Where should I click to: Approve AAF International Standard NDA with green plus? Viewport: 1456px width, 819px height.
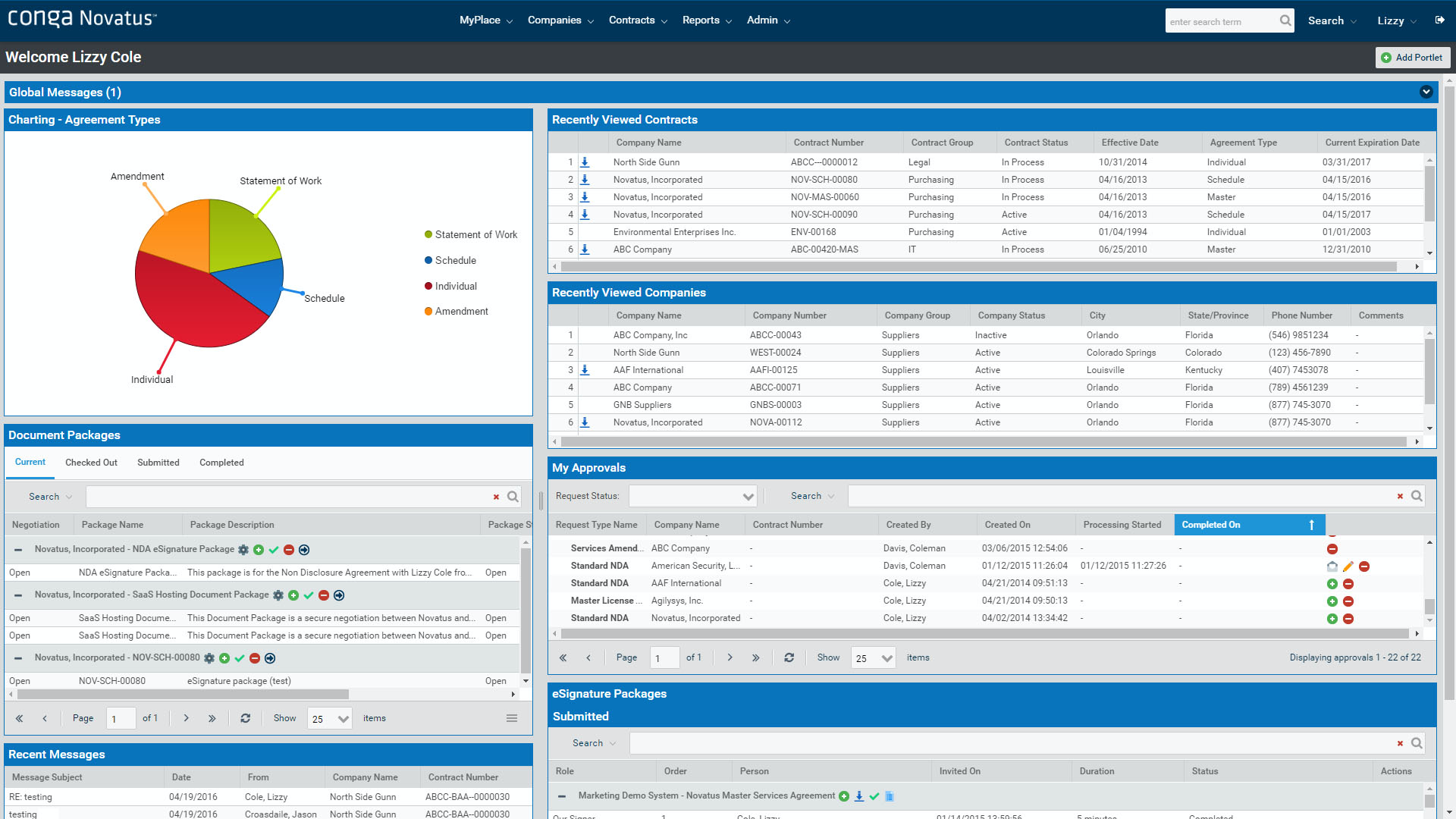tap(1332, 584)
